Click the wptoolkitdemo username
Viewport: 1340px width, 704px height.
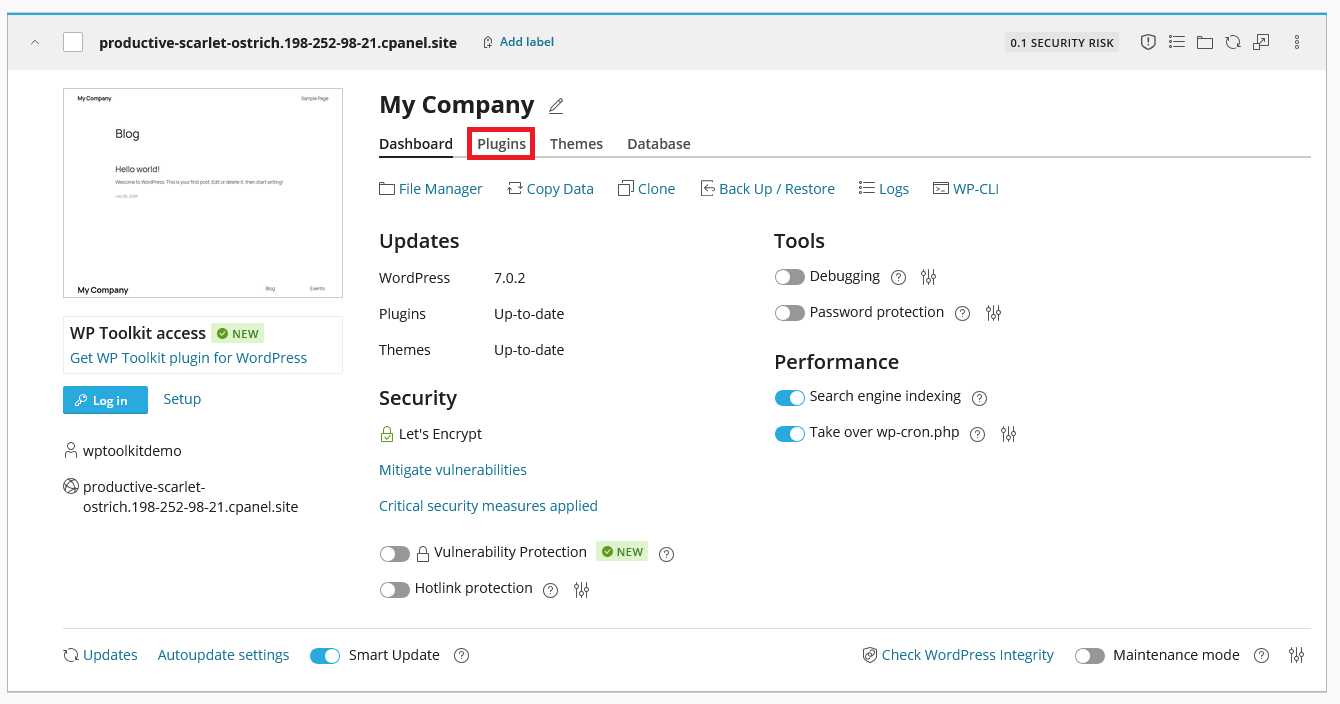tap(132, 451)
